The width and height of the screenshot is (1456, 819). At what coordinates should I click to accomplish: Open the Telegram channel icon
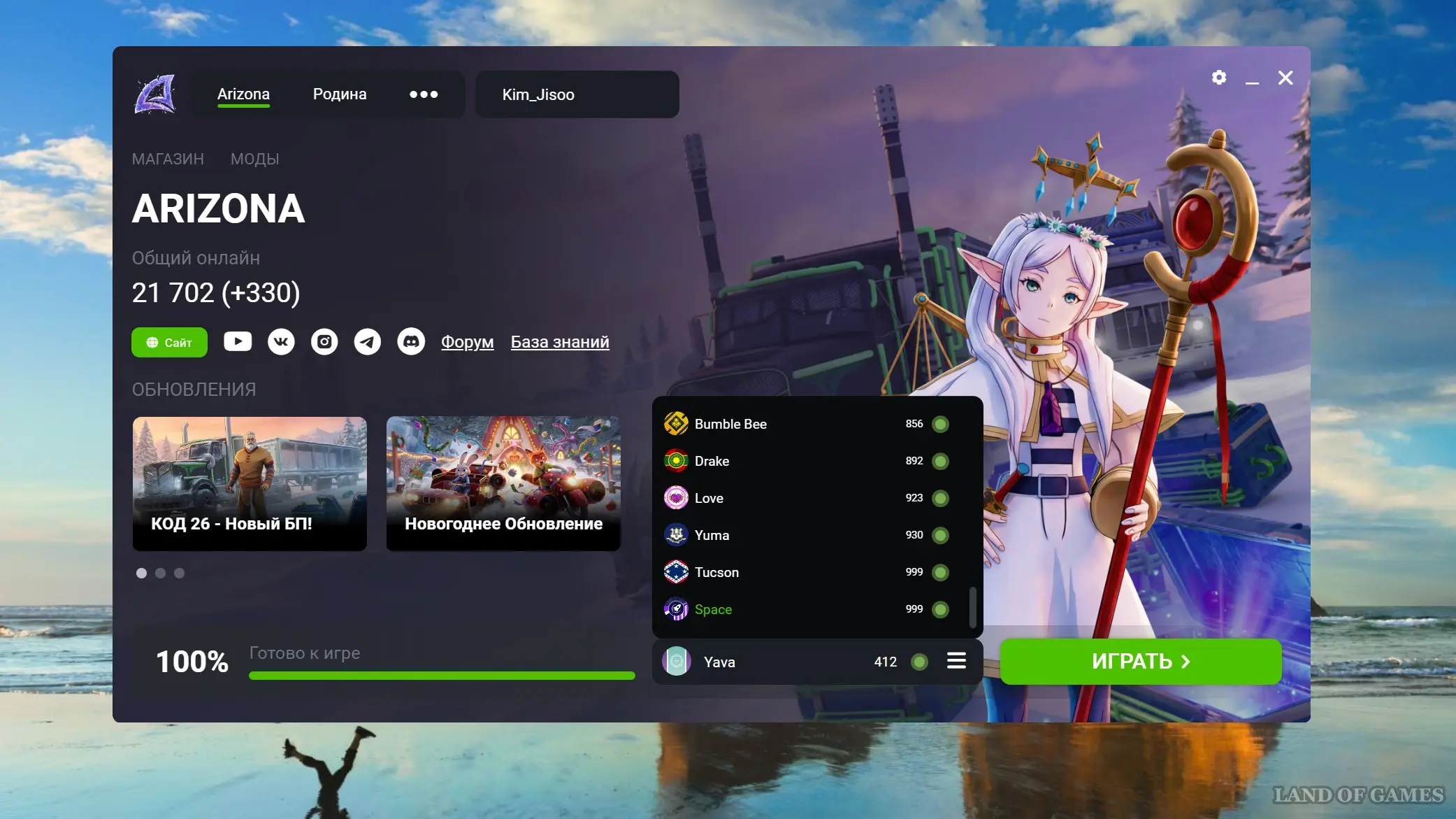368,341
